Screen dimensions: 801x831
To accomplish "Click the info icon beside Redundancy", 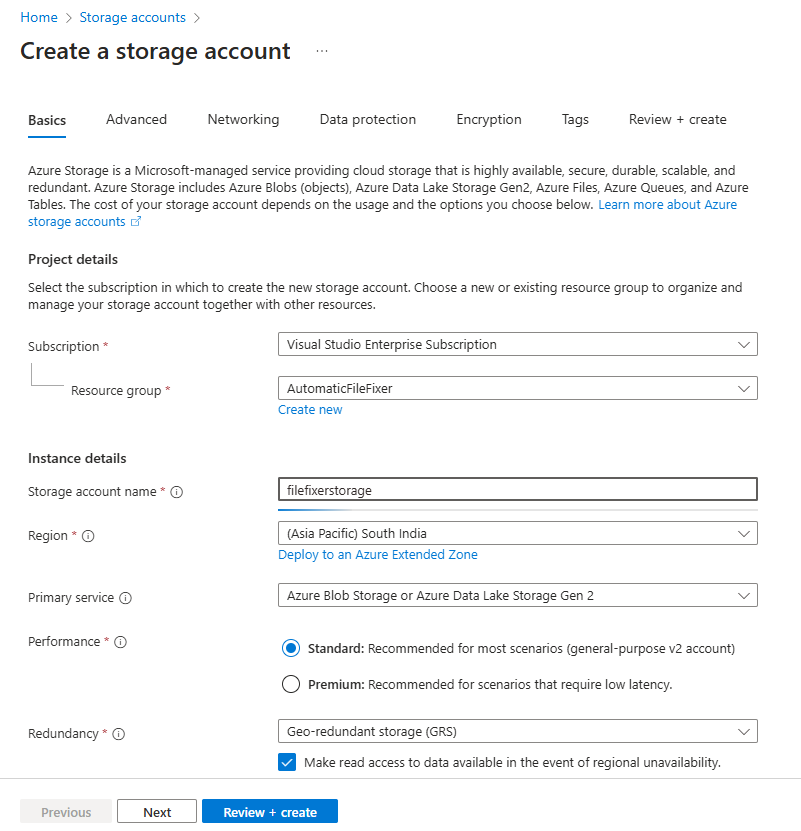I will [x=119, y=734].
